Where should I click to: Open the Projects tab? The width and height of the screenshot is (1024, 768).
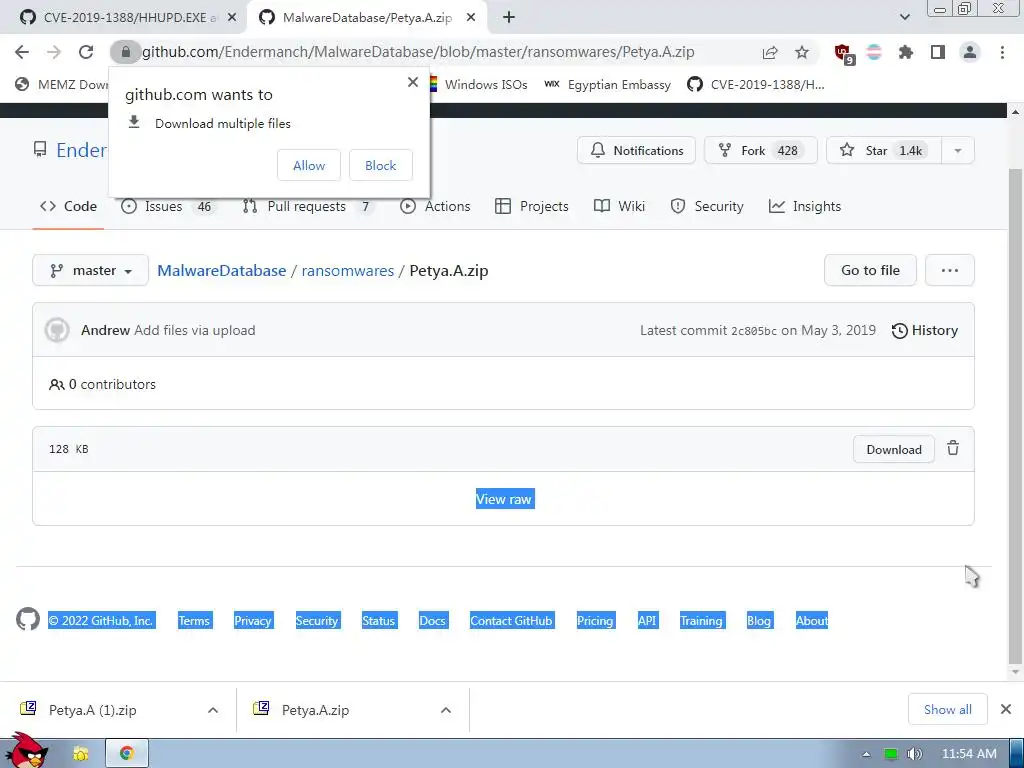(x=532, y=206)
